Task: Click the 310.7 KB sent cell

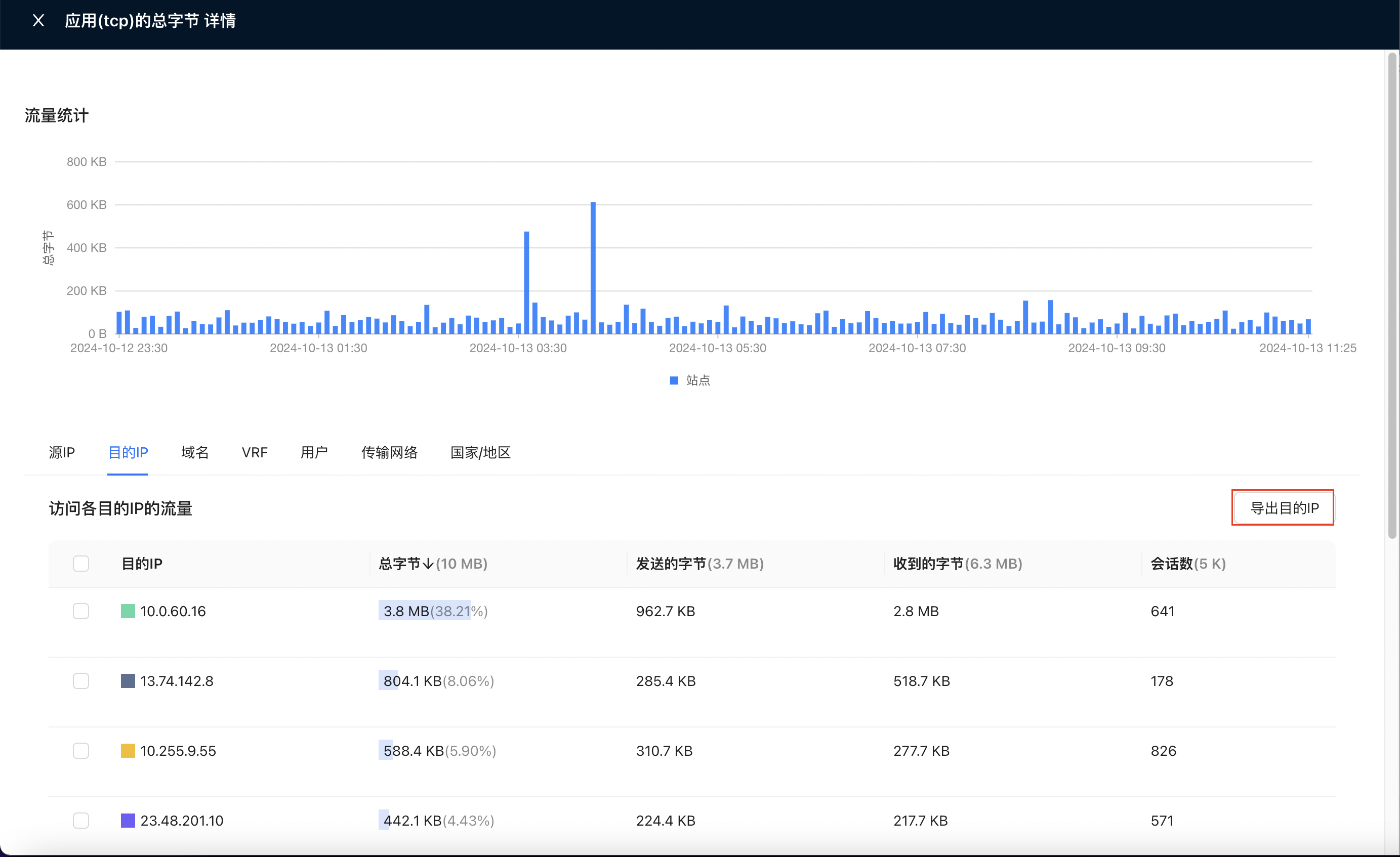Action: click(664, 751)
